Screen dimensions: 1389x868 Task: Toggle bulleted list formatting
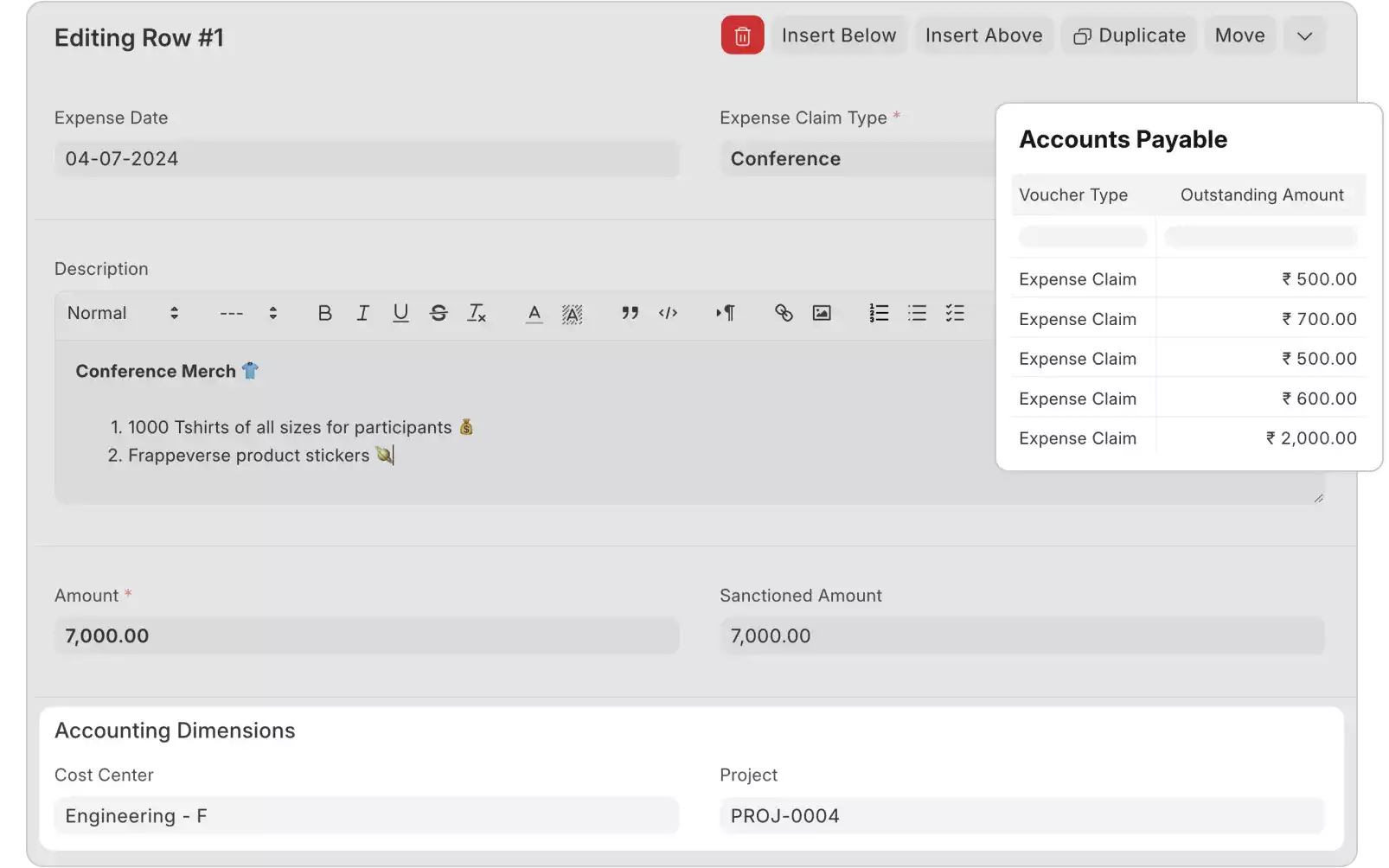click(917, 313)
